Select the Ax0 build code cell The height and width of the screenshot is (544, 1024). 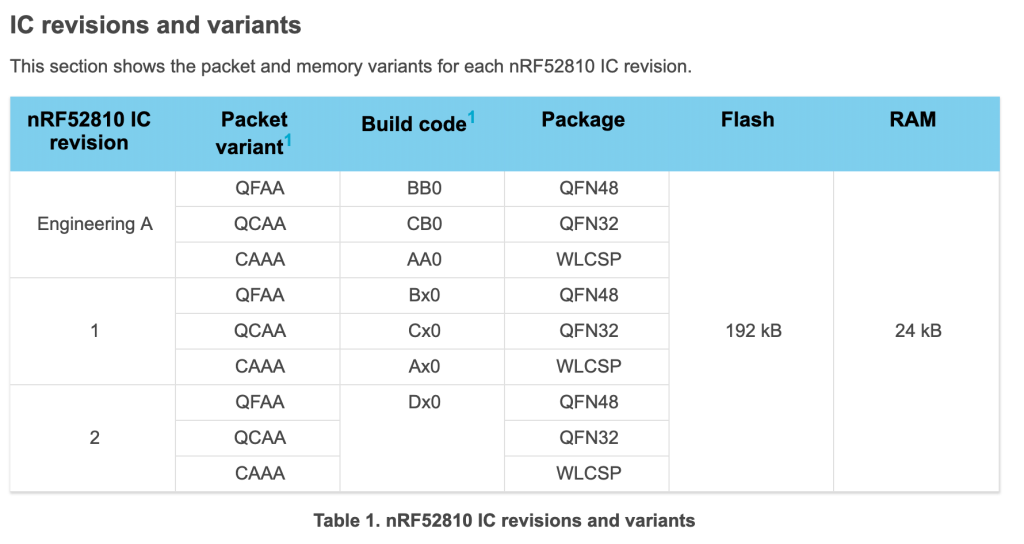click(x=424, y=367)
